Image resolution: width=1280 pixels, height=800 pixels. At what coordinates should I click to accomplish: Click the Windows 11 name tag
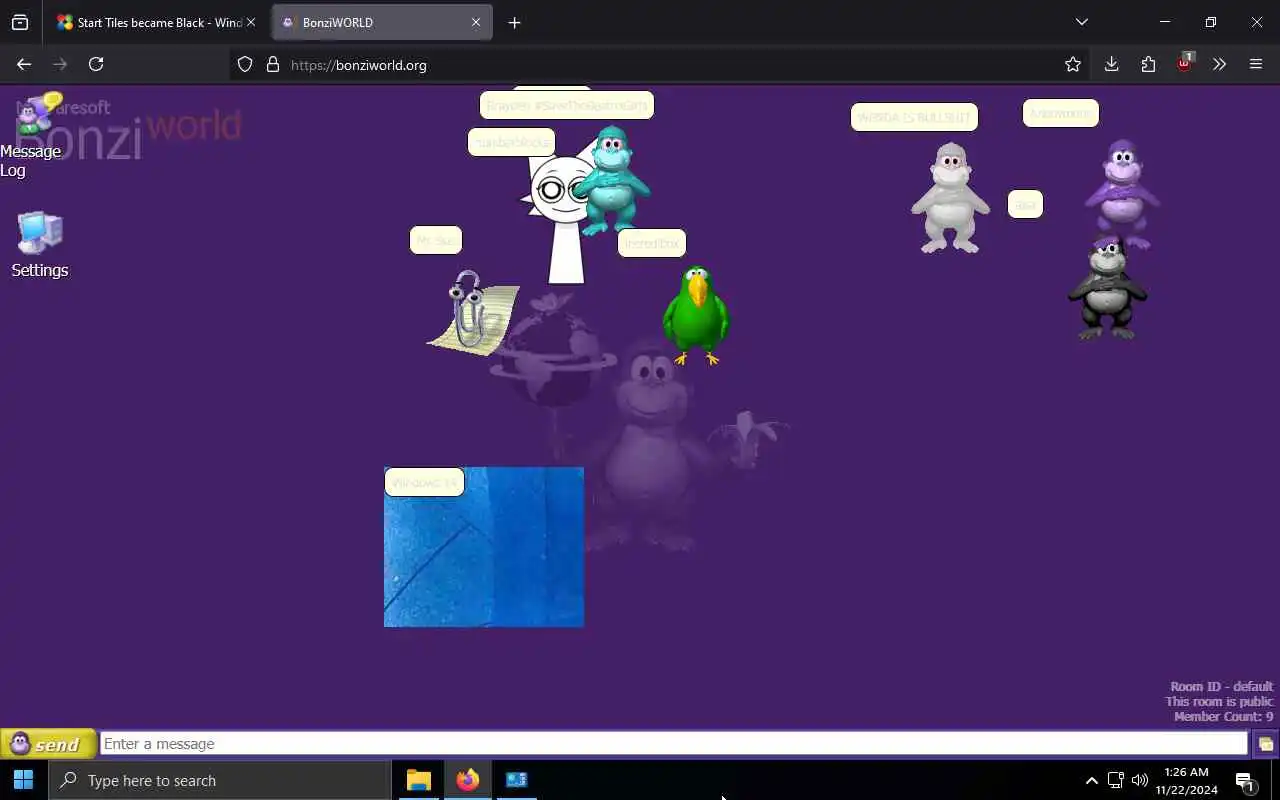[424, 482]
